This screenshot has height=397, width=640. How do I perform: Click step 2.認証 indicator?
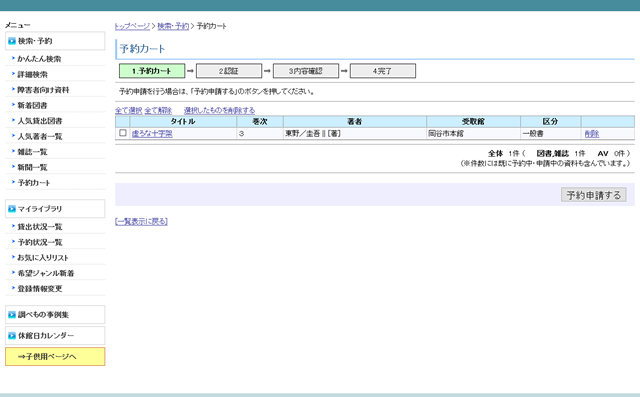pyautogui.click(x=229, y=71)
